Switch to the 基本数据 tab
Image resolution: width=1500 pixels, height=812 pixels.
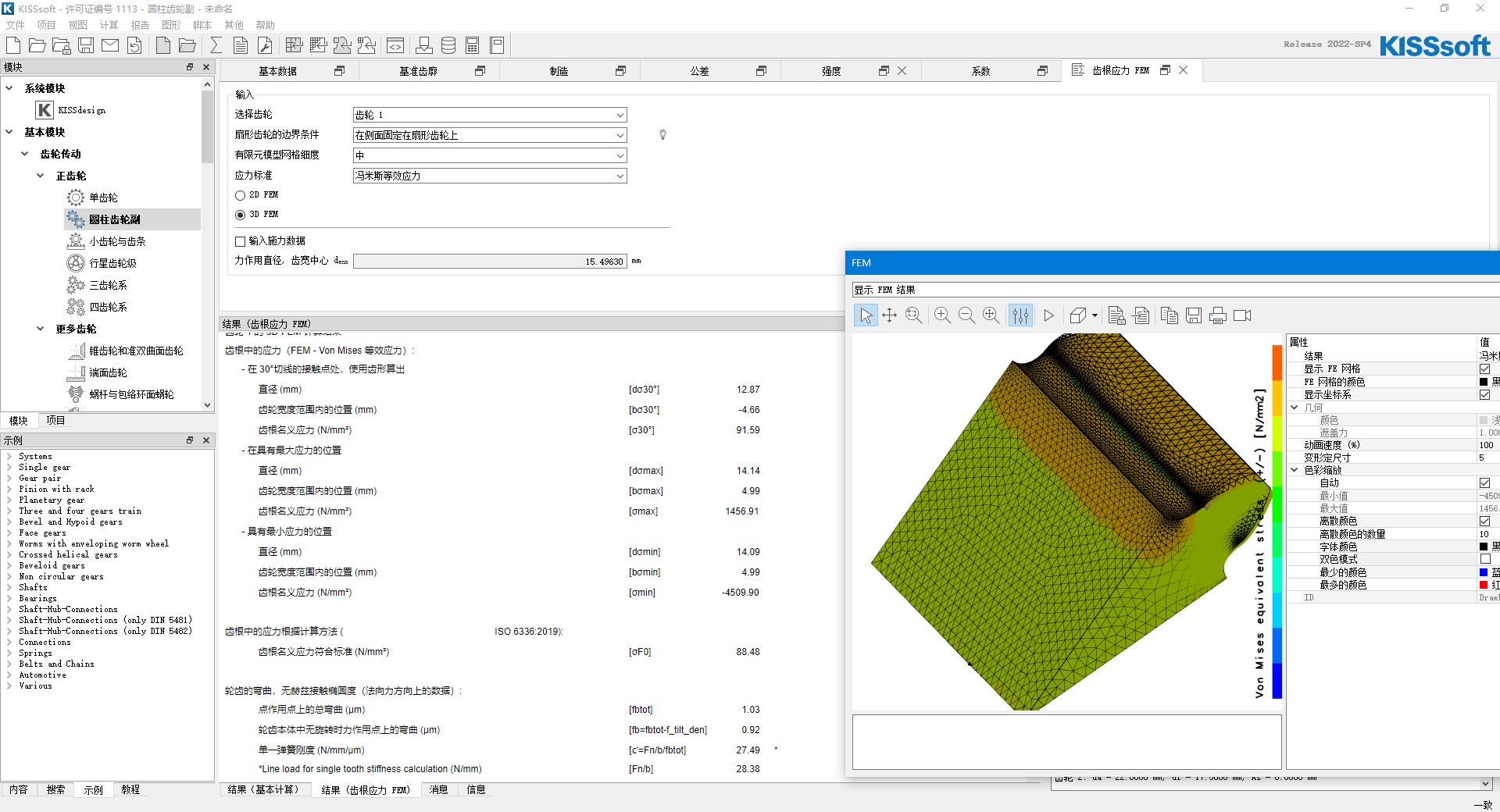click(x=277, y=71)
